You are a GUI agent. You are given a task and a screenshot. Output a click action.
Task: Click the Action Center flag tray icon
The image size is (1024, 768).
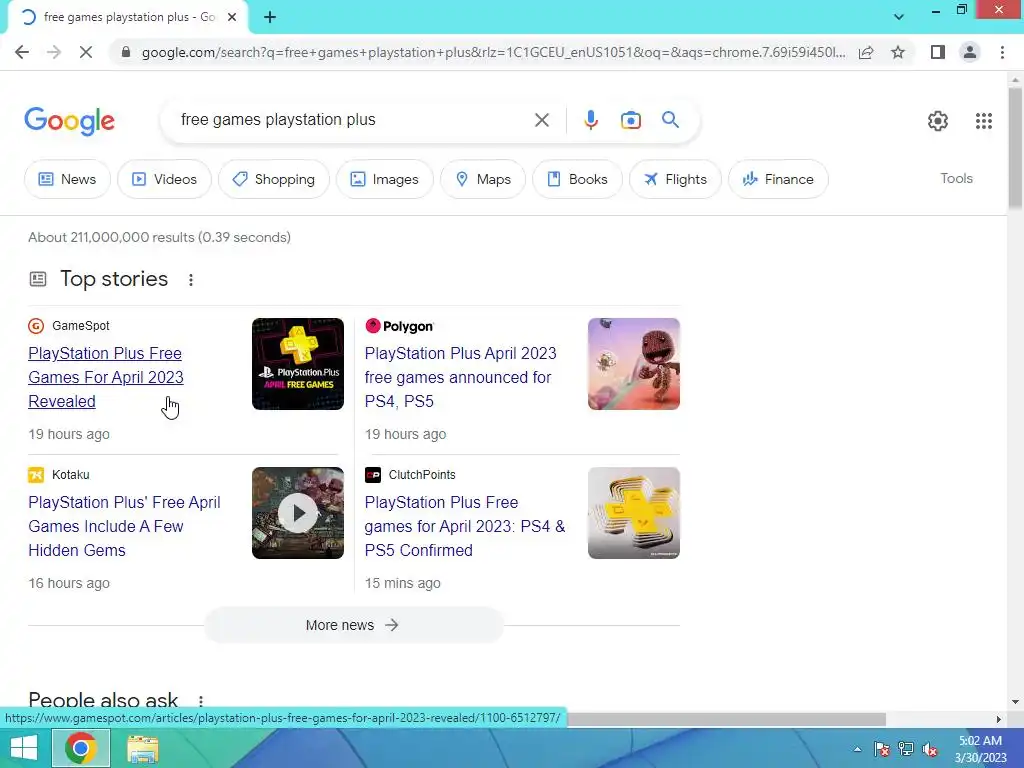point(882,749)
